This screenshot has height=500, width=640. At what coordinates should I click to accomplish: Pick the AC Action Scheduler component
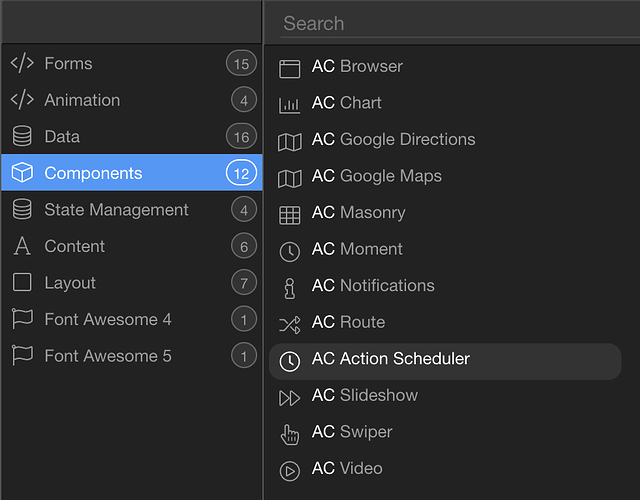tap(445, 361)
